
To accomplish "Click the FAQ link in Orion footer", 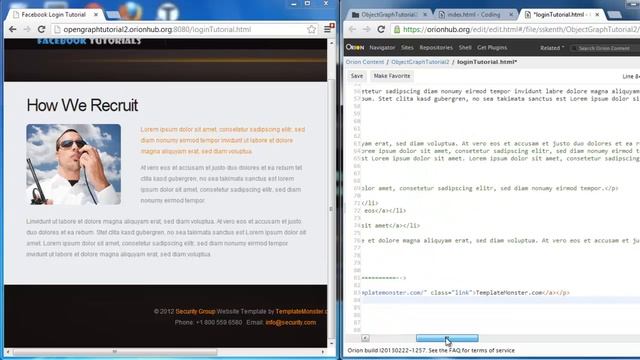I will (x=454, y=350).
